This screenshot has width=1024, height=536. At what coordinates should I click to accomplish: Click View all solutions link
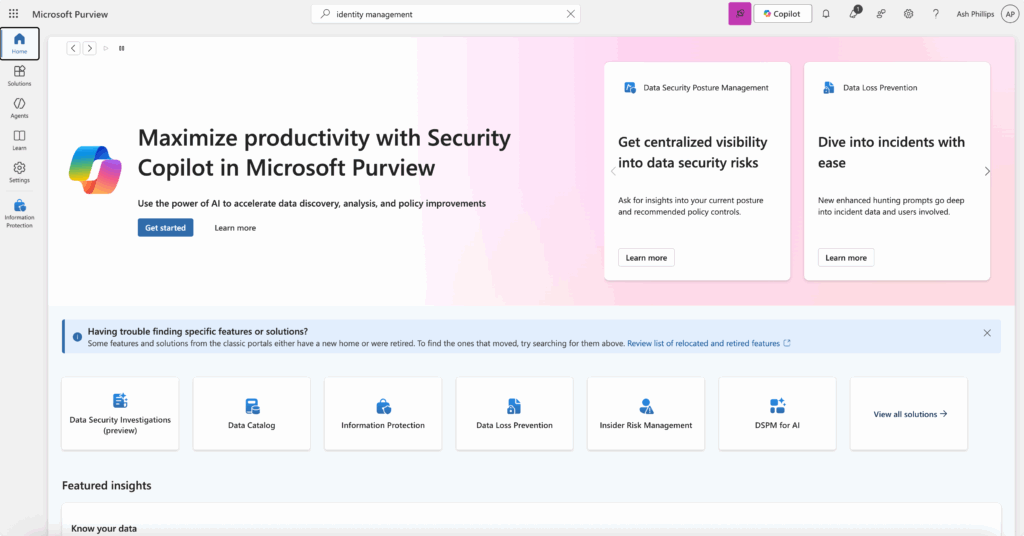point(910,414)
